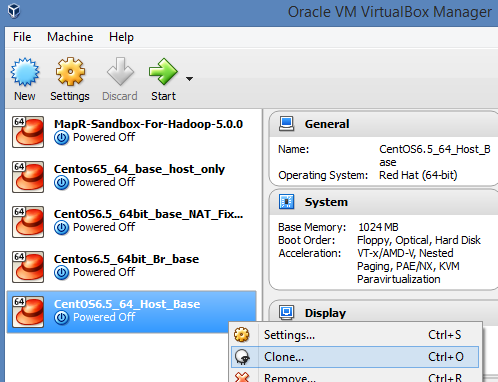Click the 'Paravirtualization' text in System
The height and width of the screenshot is (382, 498).
[x=399, y=279]
